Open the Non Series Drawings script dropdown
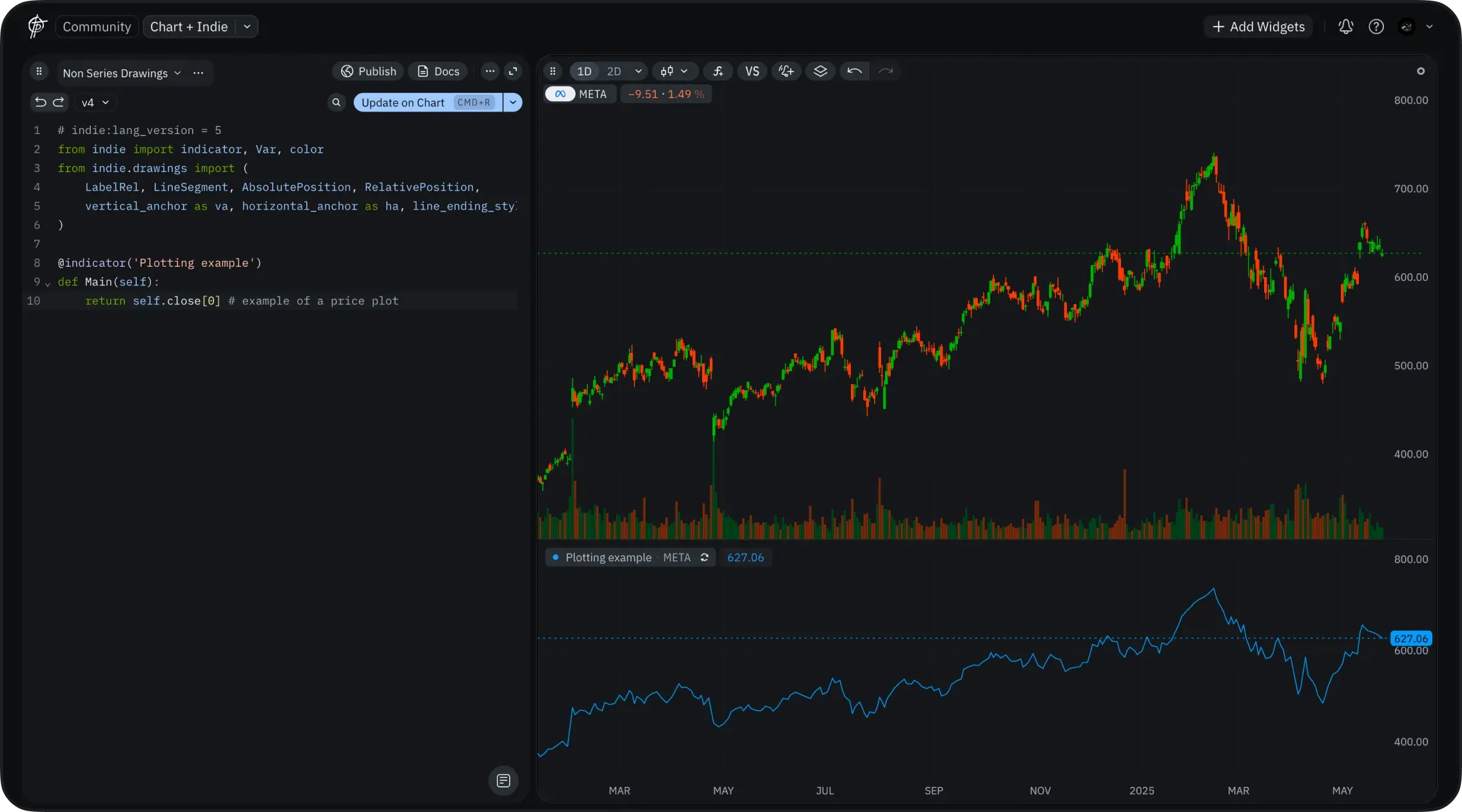The width and height of the screenshot is (1462, 812). [x=122, y=73]
